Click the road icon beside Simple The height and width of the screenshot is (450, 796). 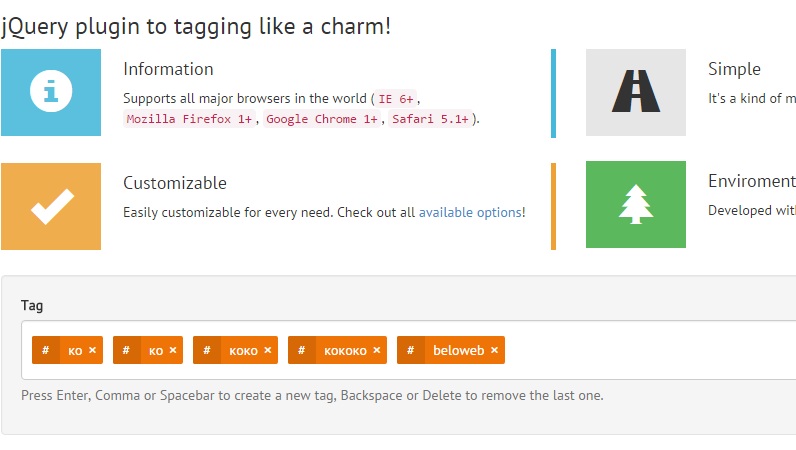(636, 91)
